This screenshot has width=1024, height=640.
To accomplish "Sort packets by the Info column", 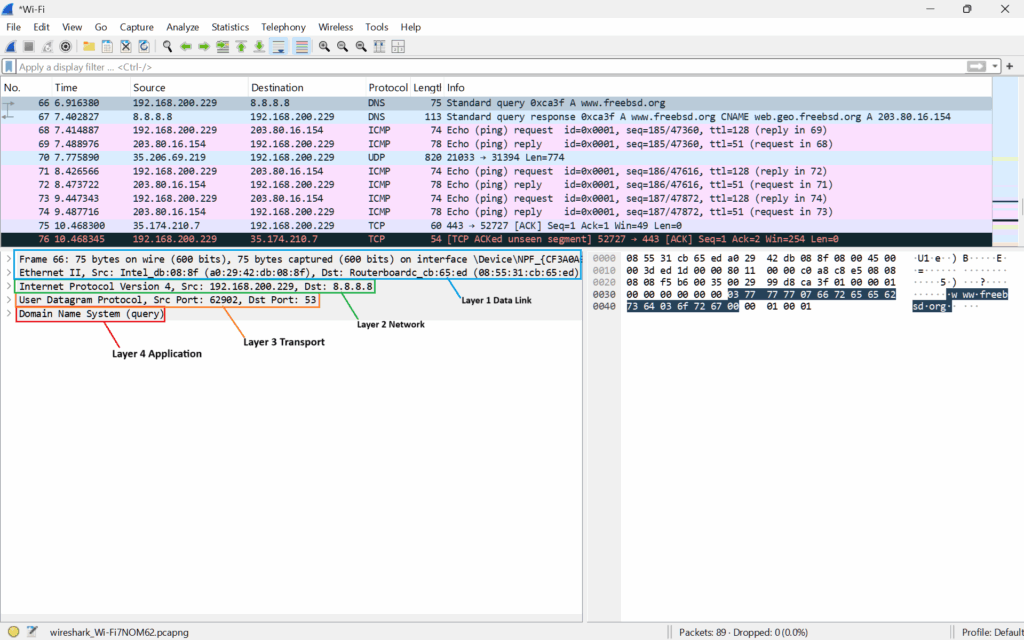I will 717,88.
